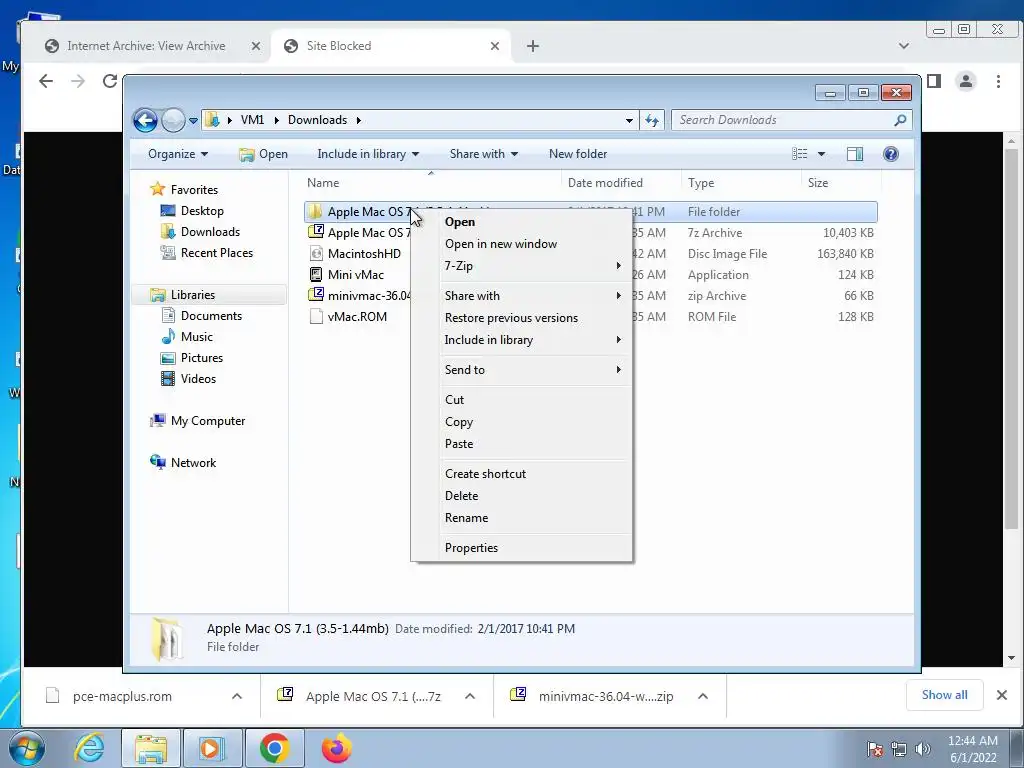The image size is (1024, 768).
Task: Open Chrome profile icon
Action: tap(966, 81)
